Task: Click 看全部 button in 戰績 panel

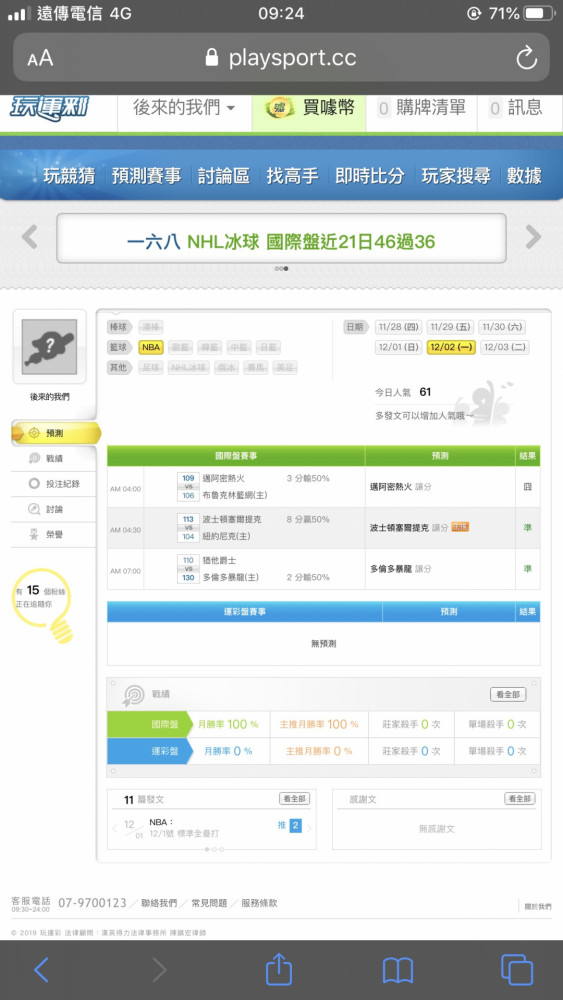Action: pyautogui.click(x=508, y=695)
